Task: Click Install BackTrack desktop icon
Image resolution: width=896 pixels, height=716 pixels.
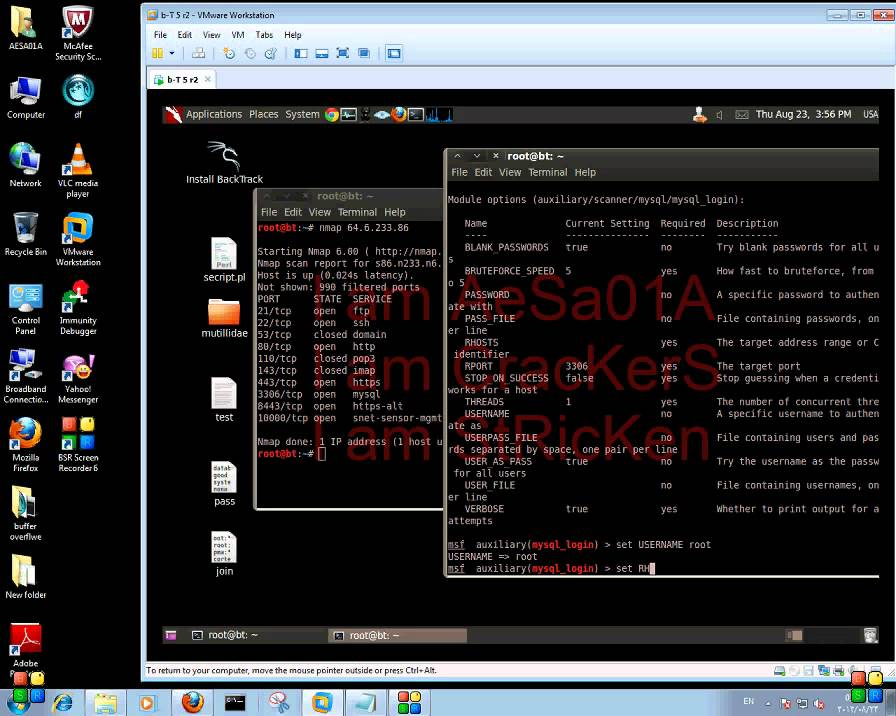Action: pyautogui.click(x=224, y=162)
